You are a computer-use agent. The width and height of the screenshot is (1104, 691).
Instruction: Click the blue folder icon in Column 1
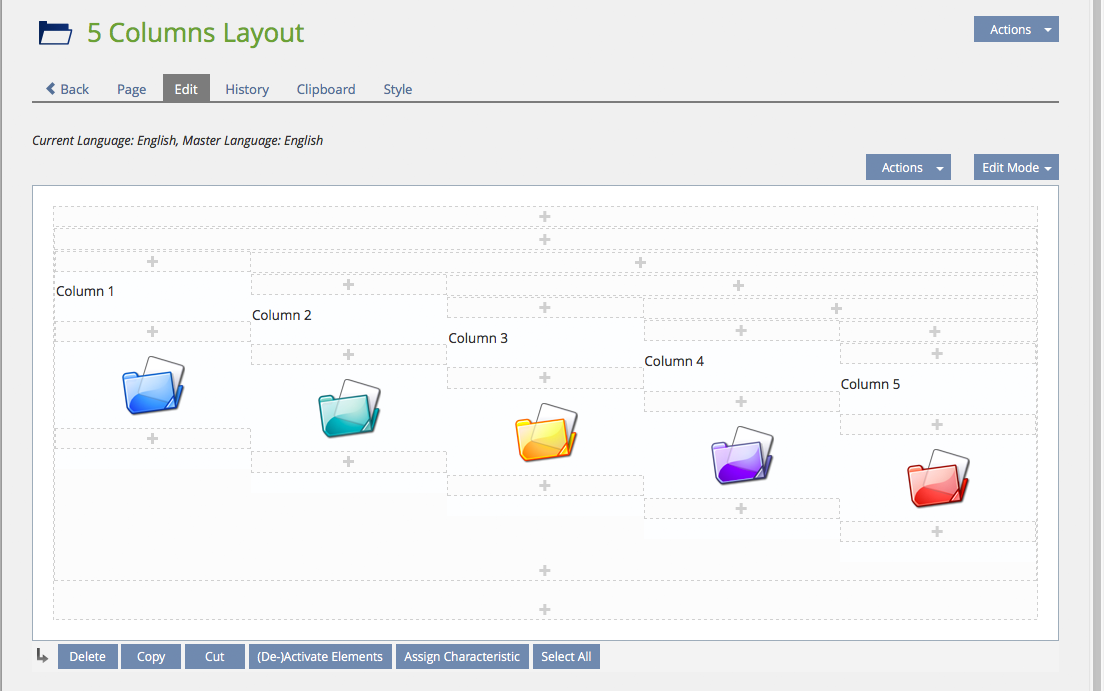[x=152, y=386]
